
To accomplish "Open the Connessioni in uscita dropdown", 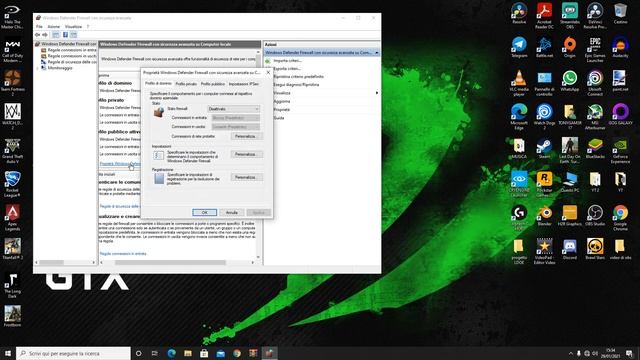I will coord(236,127).
